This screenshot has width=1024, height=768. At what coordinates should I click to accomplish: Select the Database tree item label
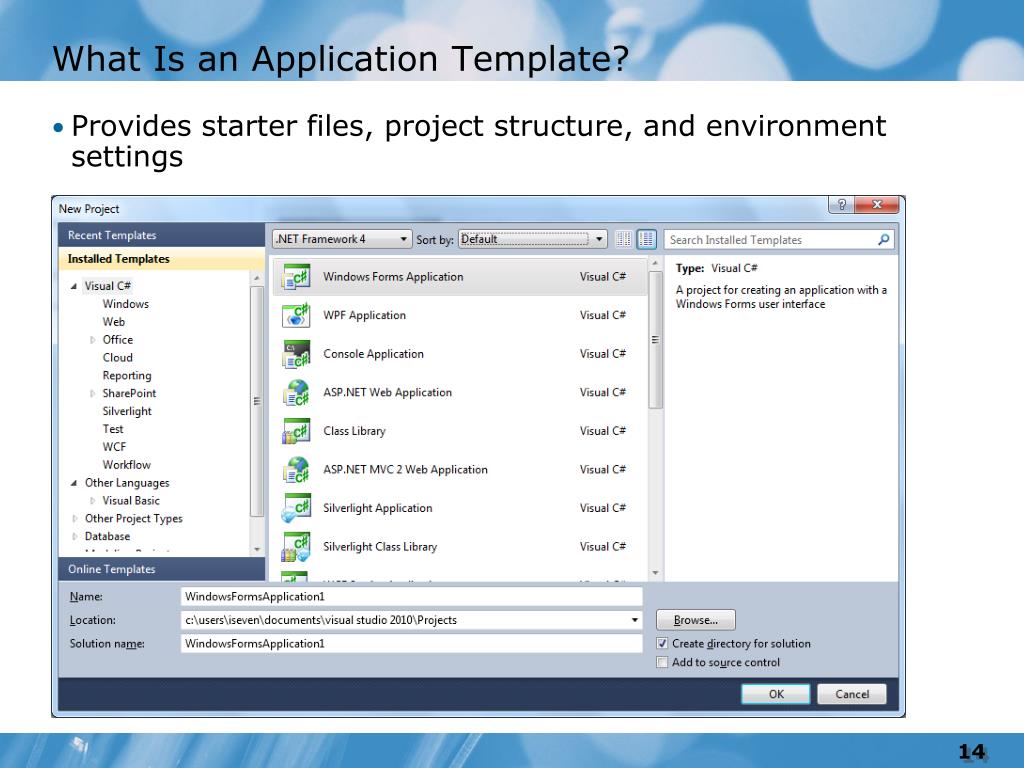pyautogui.click(x=108, y=536)
